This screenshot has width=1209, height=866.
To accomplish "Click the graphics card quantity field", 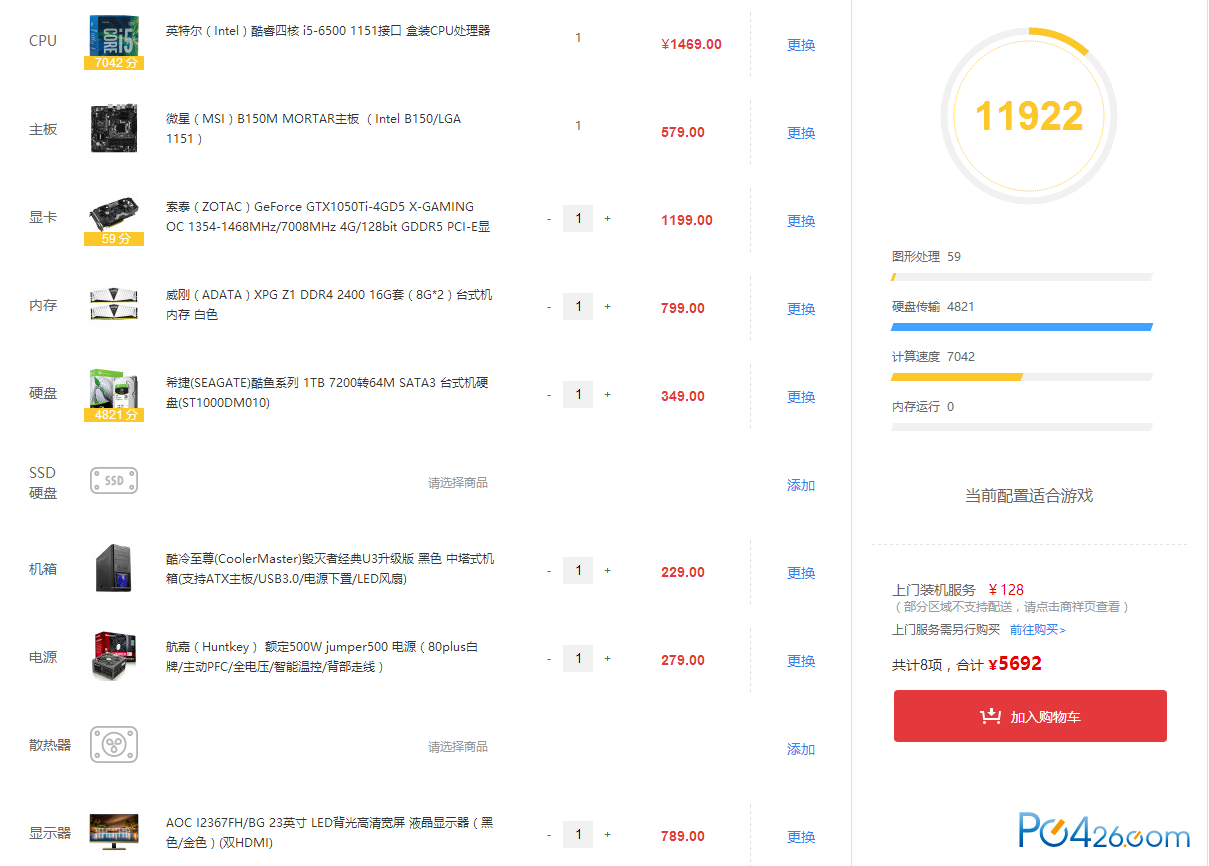I will tap(578, 219).
